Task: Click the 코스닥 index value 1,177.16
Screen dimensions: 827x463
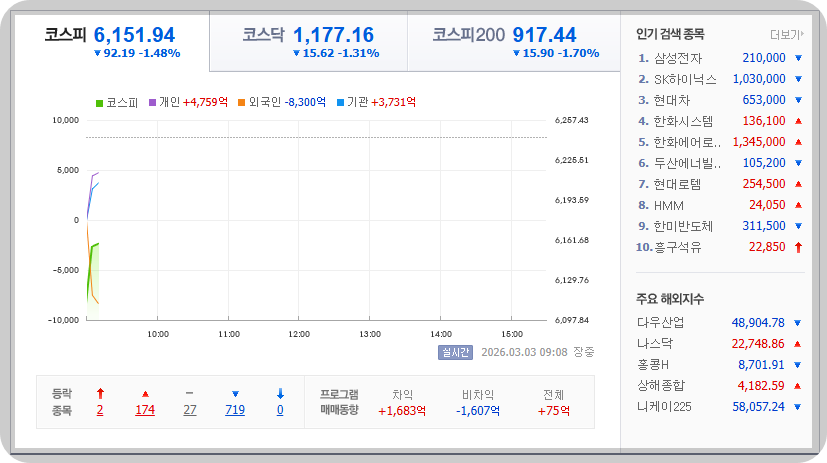Action: (333, 35)
